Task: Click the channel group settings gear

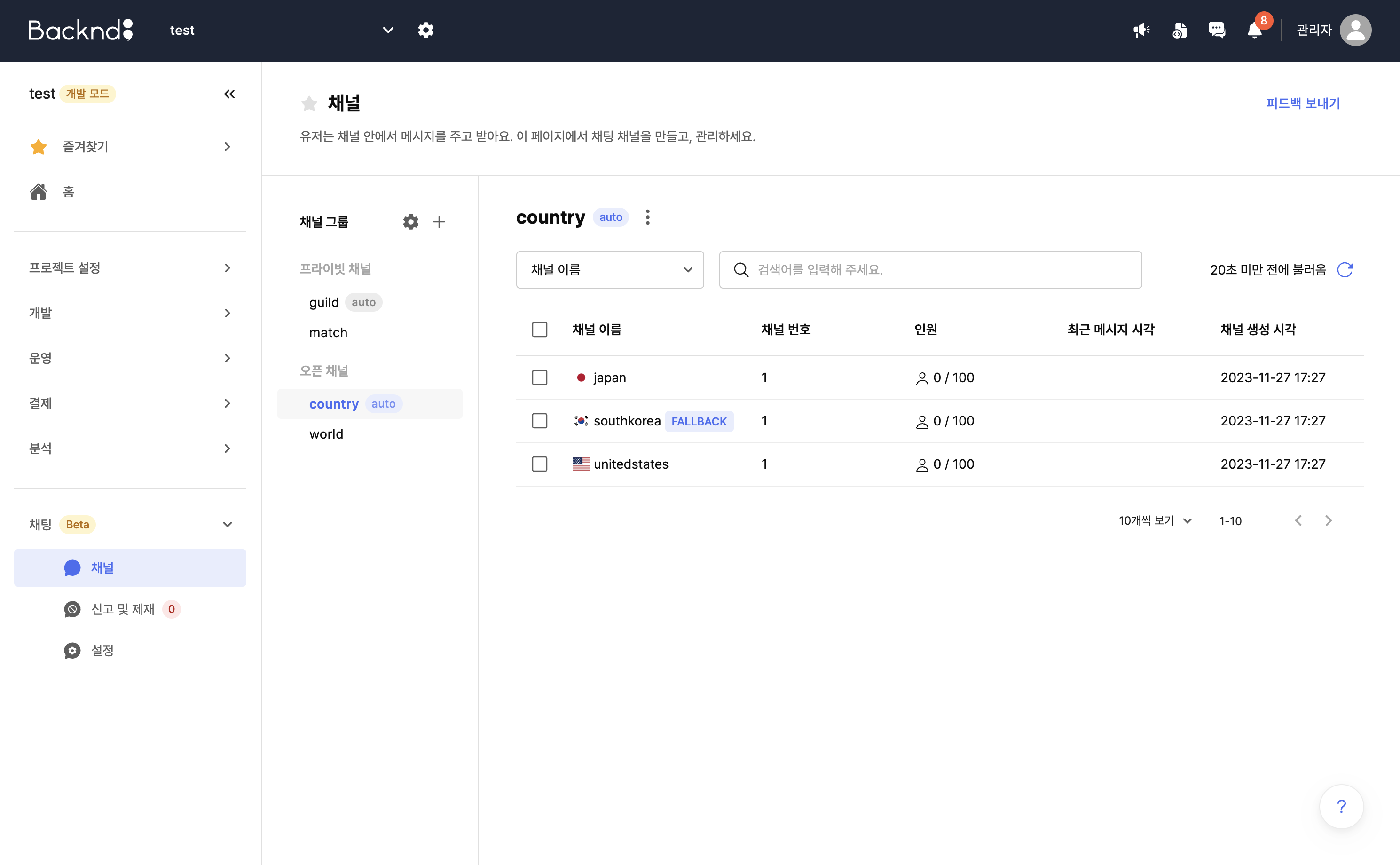Action: pos(410,222)
